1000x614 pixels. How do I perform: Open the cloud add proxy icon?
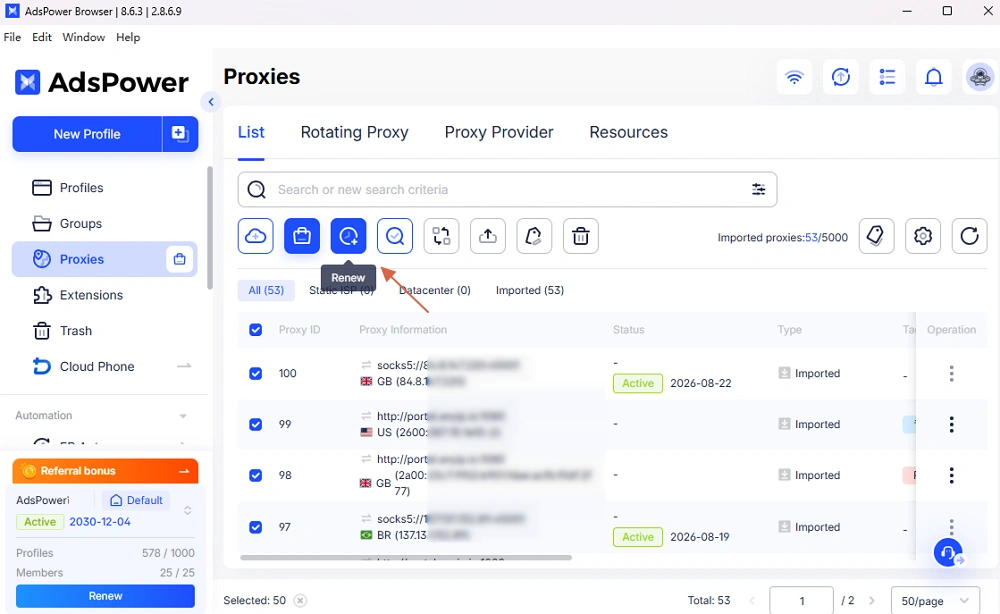point(256,236)
